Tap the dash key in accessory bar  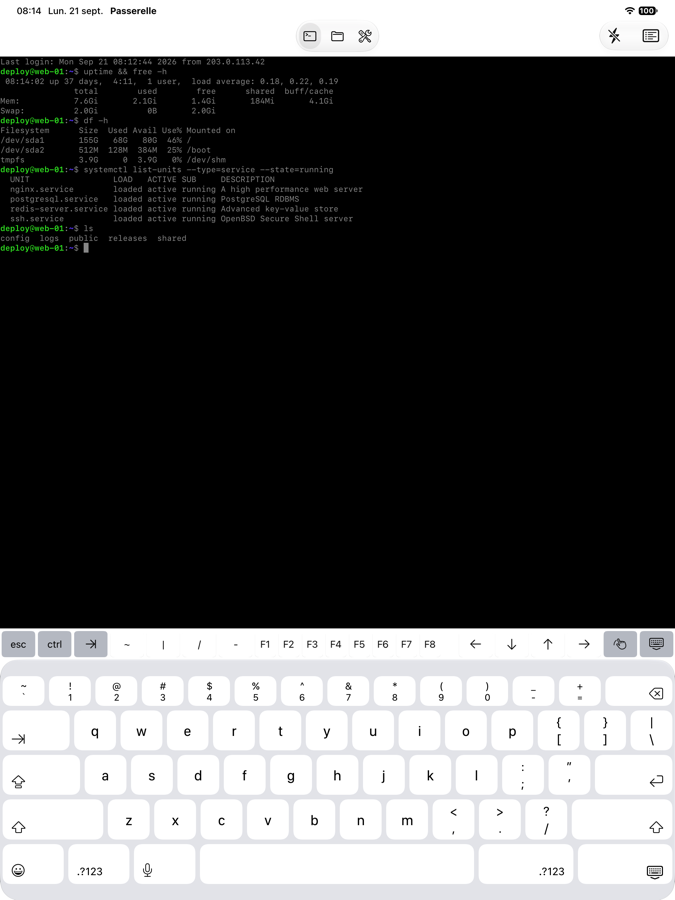(235, 644)
